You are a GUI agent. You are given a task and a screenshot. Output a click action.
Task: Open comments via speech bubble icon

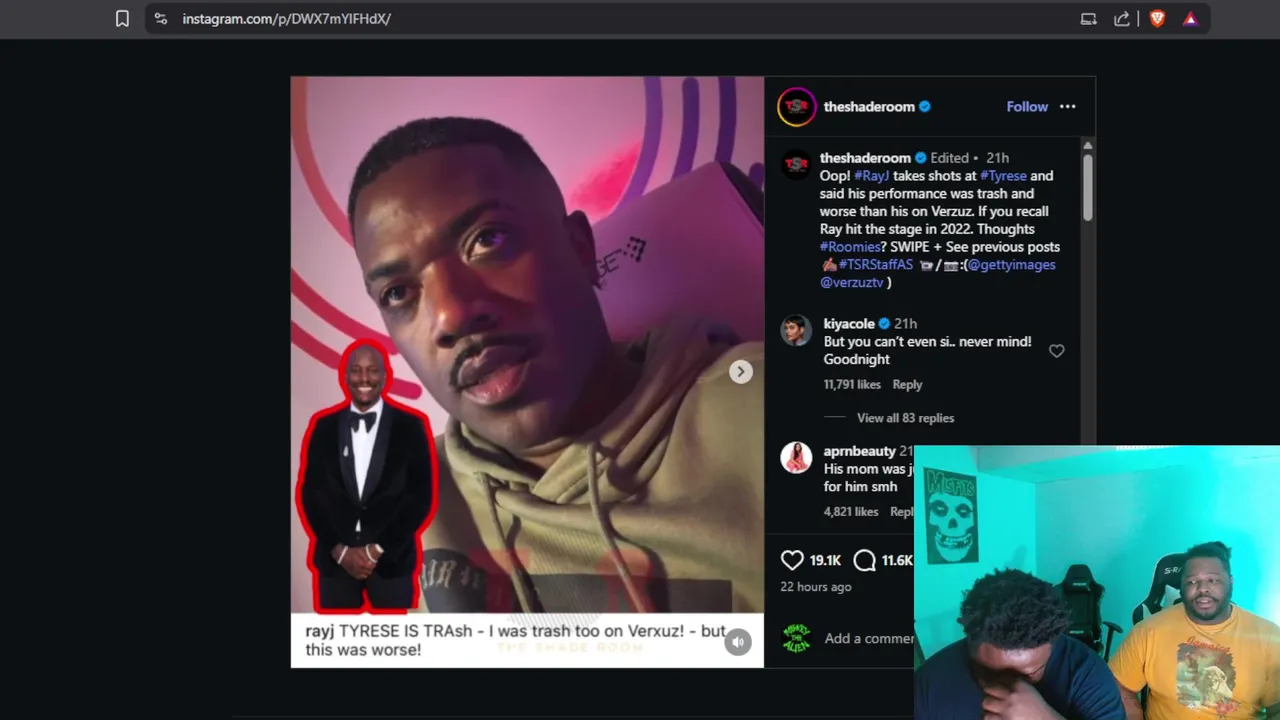[x=865, y=560]
